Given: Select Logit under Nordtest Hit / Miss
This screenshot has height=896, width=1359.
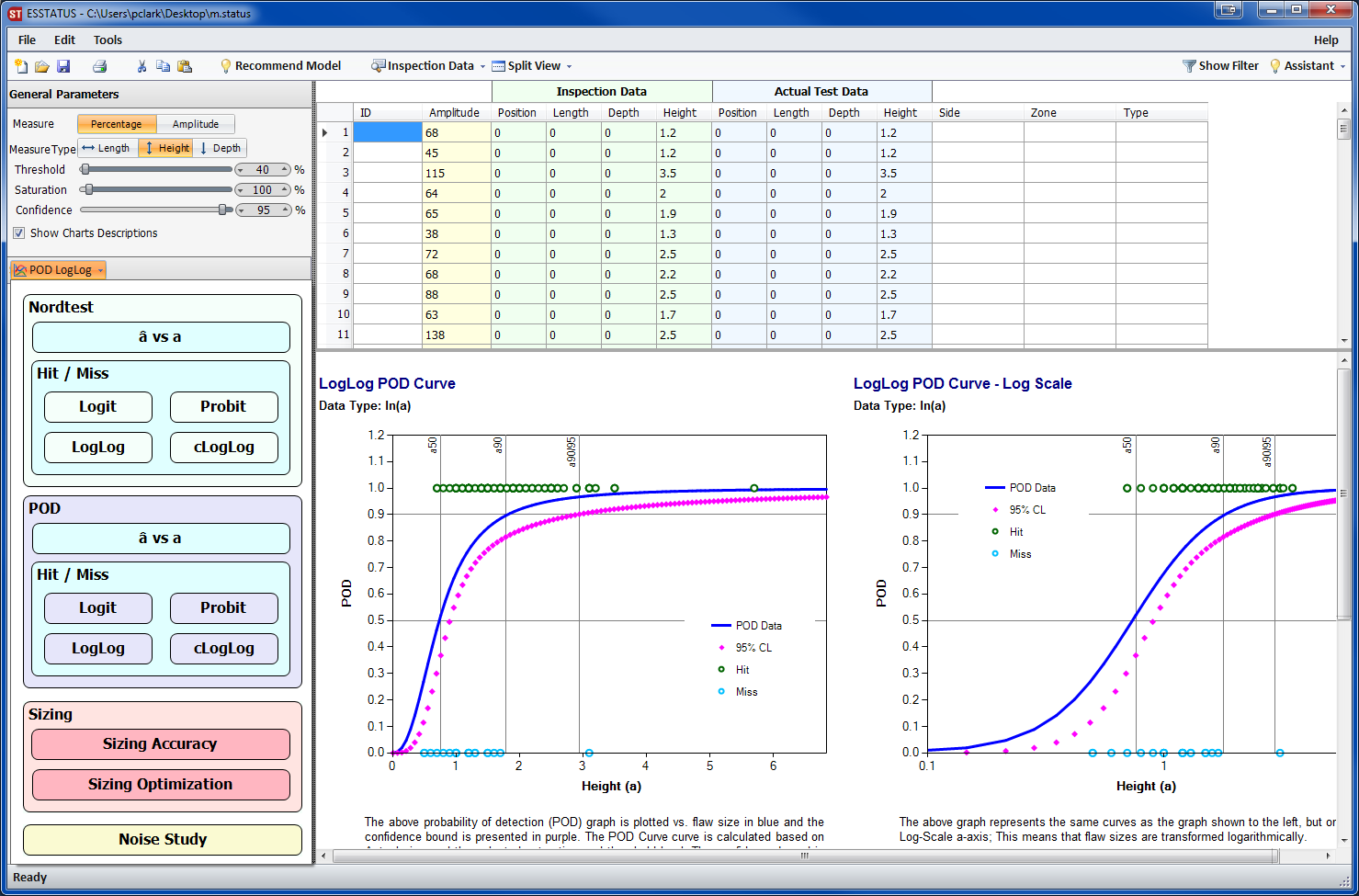Looking at the screenshot, I should (98, 407).
